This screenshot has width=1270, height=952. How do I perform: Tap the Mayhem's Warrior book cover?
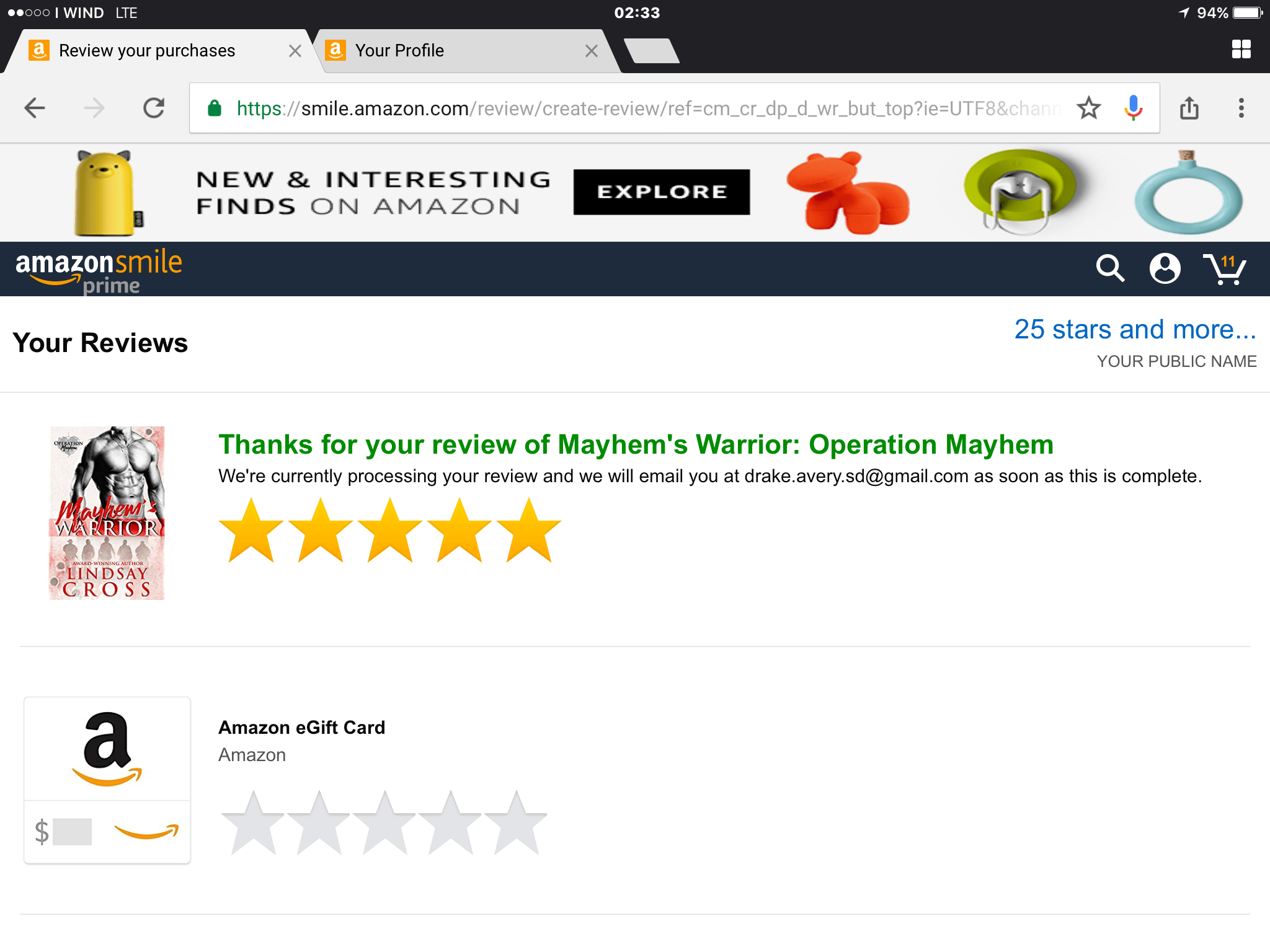107,513
